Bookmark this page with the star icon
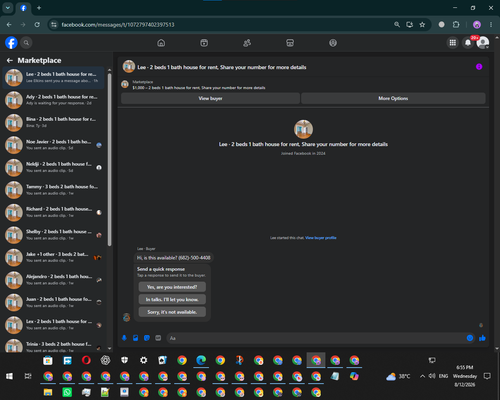Image resolution: width=500 pixels, height=400 pixels. tap(422, 24)
